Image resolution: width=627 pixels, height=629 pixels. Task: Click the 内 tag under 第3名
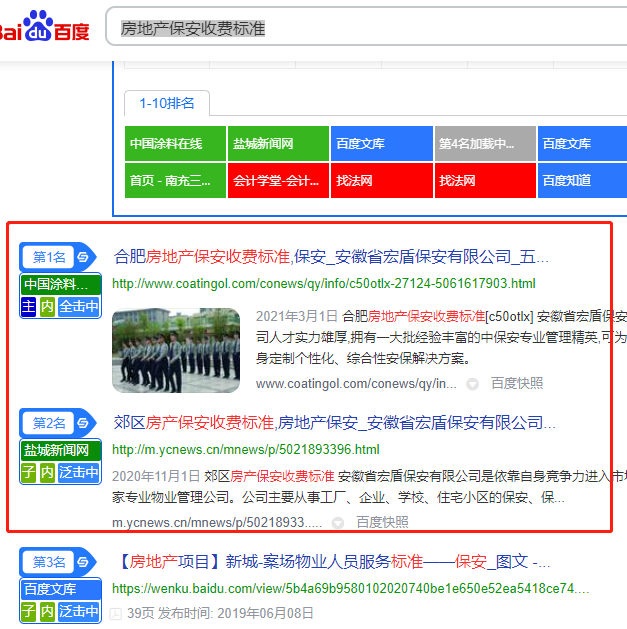coord(47,611)
